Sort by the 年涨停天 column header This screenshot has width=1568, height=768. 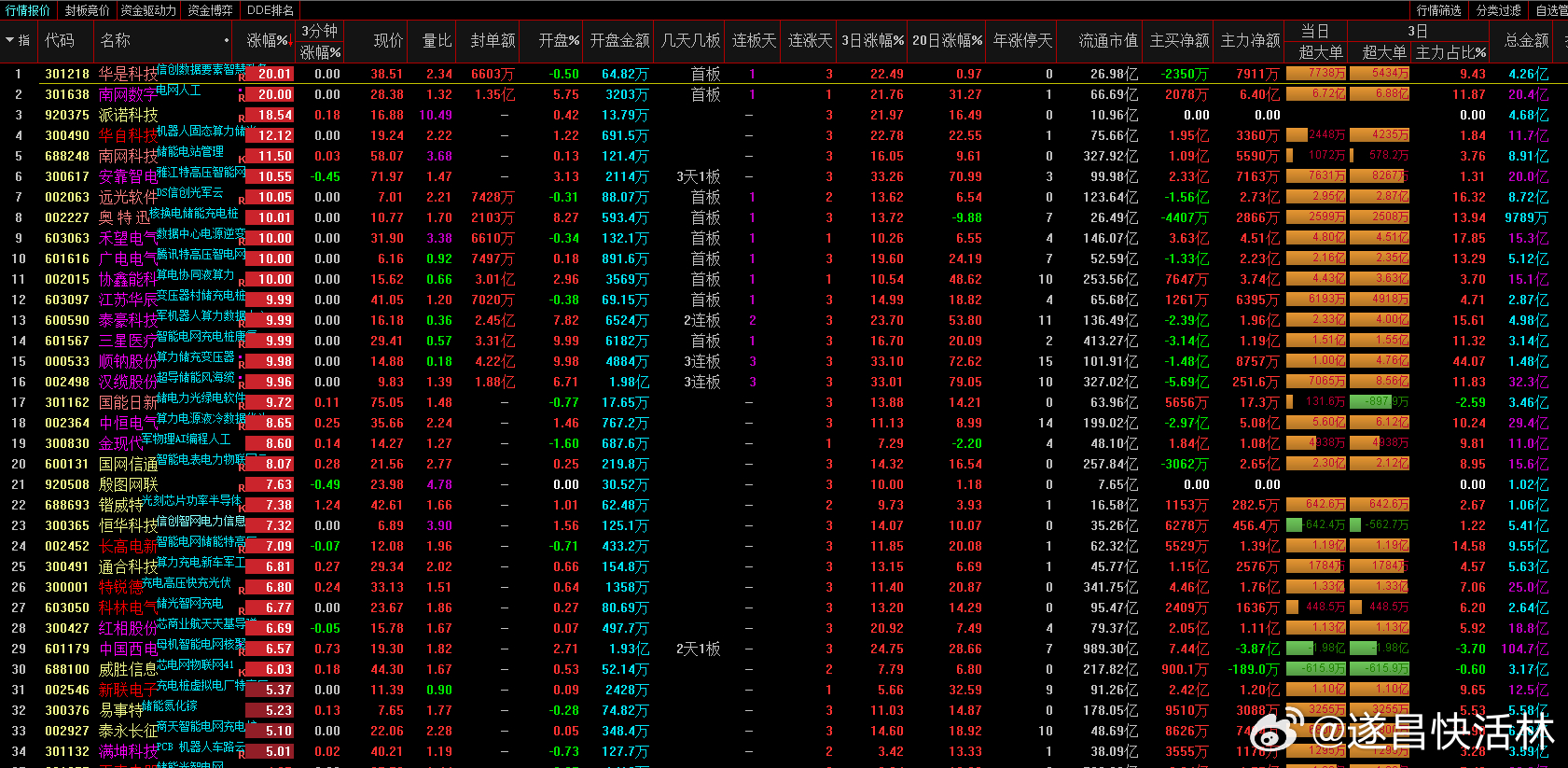click(x=1022, y=40)
